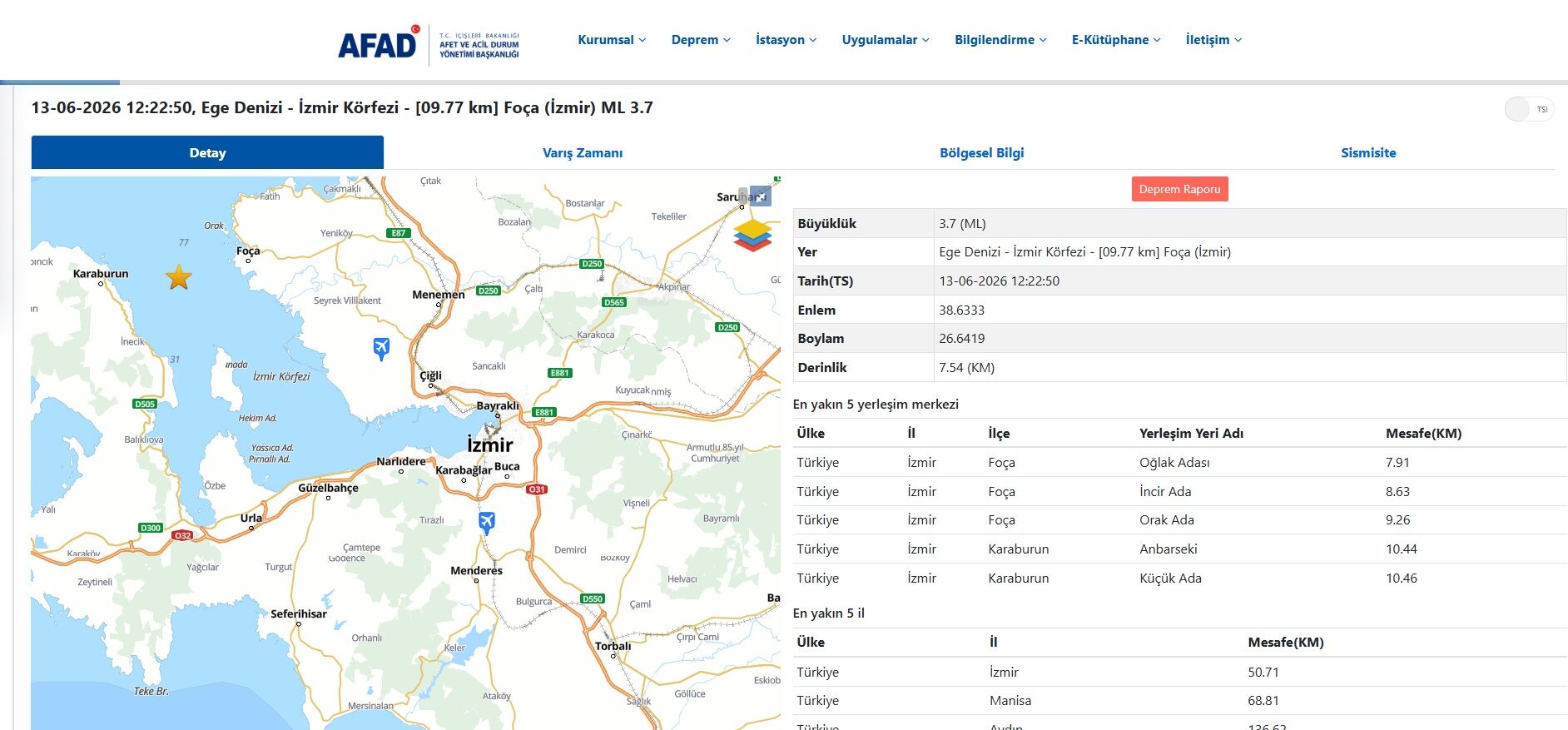This screenshot has height=730, width=1568.
Task: Click the Urla label on the map
Action: pyautogui.click(x=251, y=517)
